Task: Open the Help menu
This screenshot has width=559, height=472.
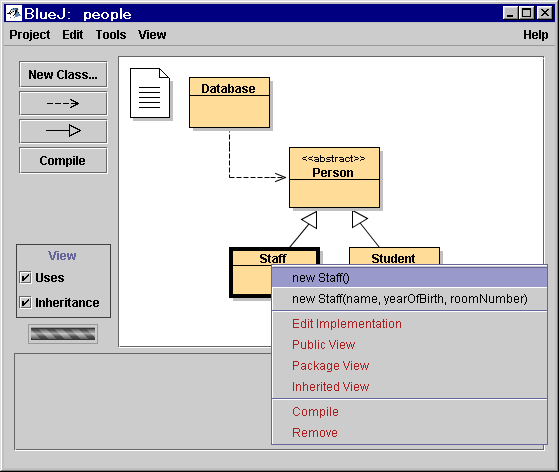Action: [x=535, y=35]
